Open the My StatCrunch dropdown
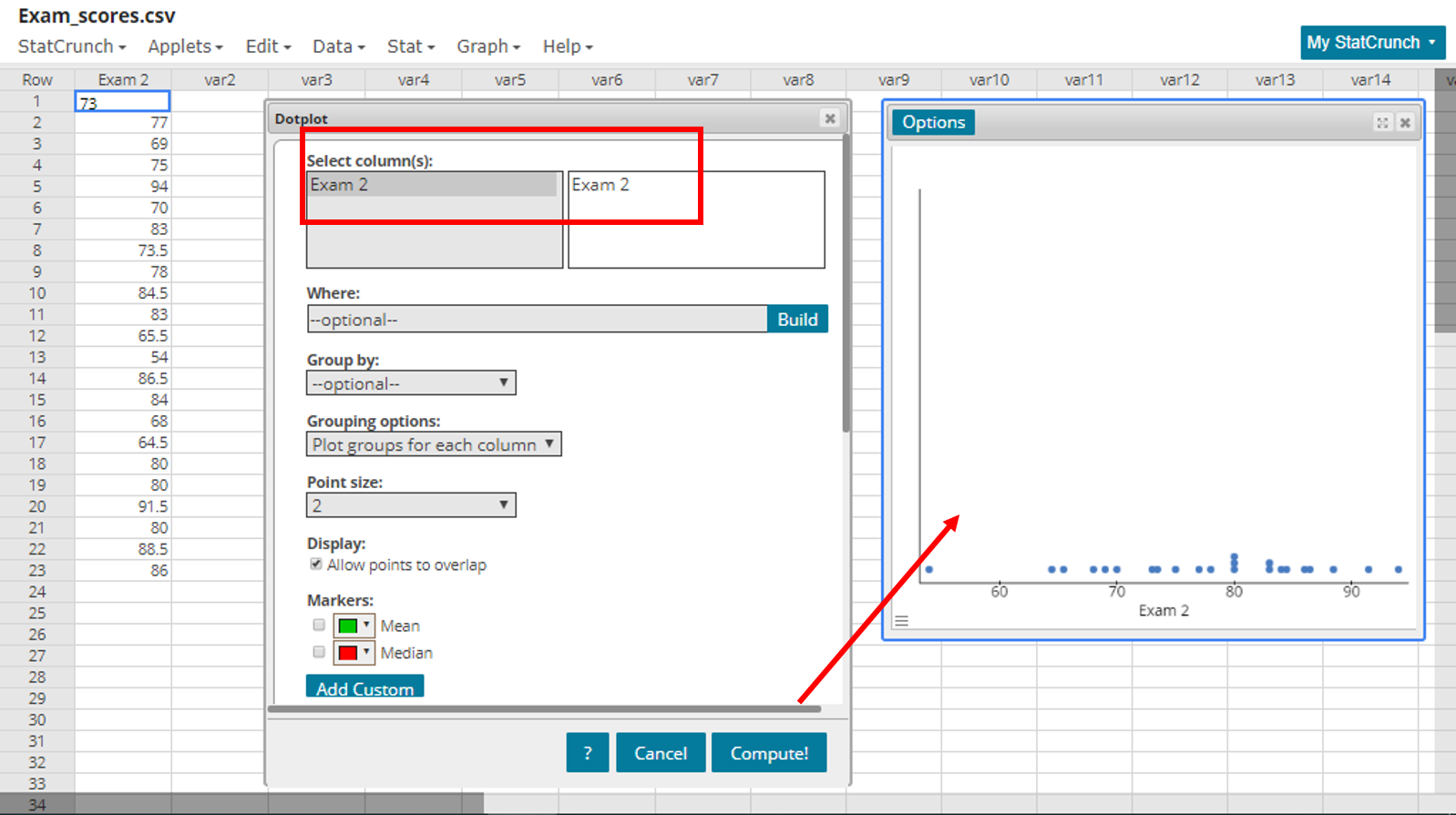This screenshot has height=815, width=1456. pos(1371,43)
